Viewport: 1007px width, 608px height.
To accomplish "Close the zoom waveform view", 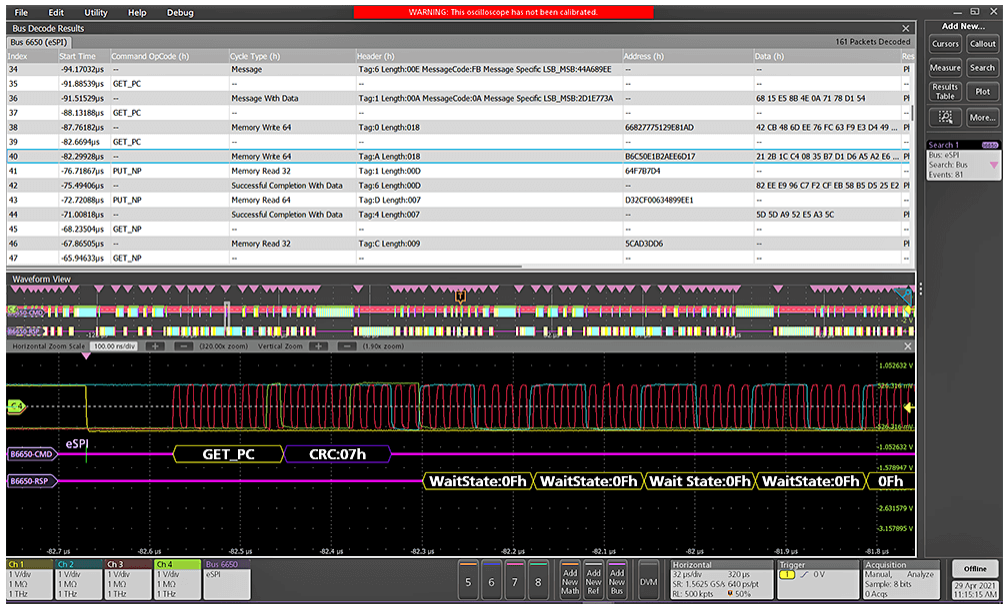I will (907, 346).
